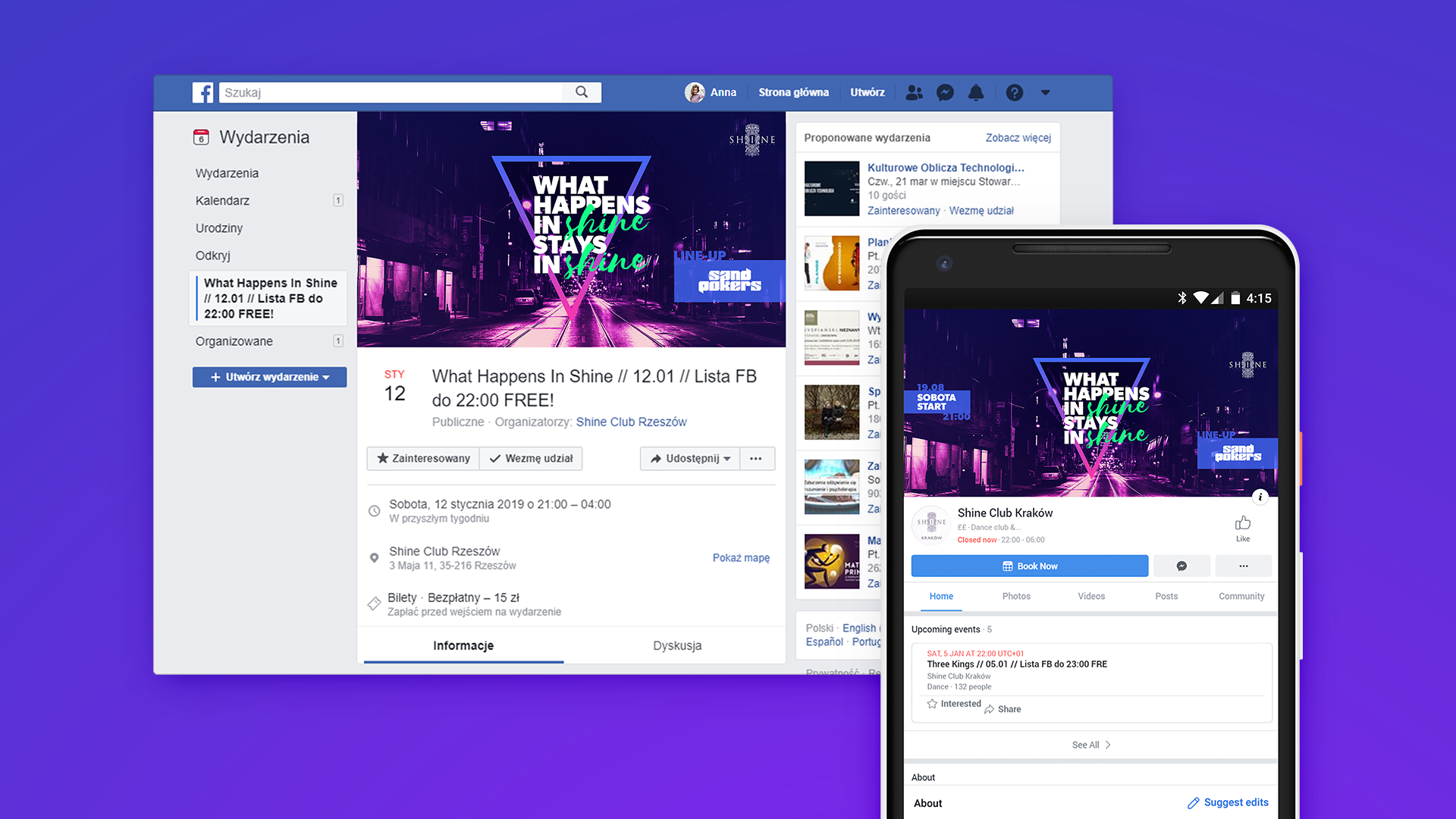Open Photos tab on phone

tap(1016, 596)
